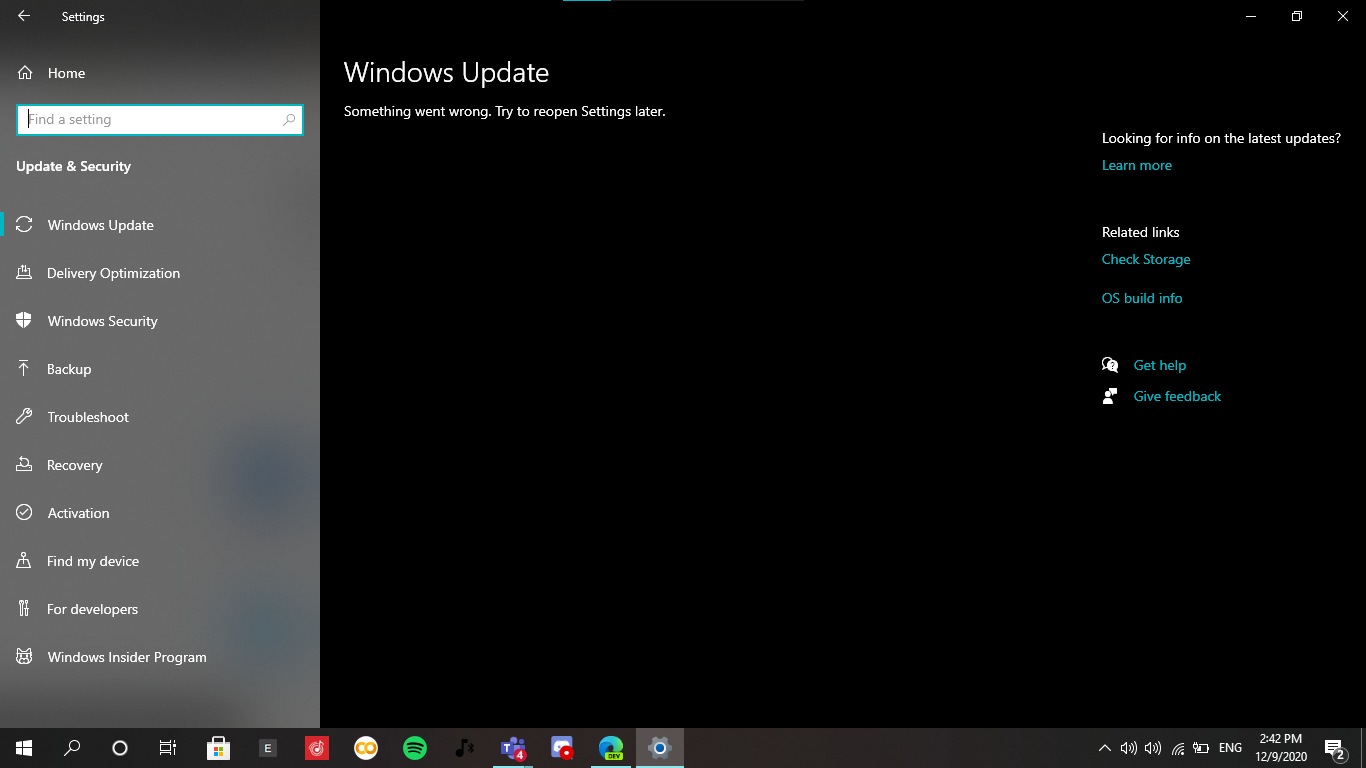Open Action Center with 2 notifications

click(1335, 748)
